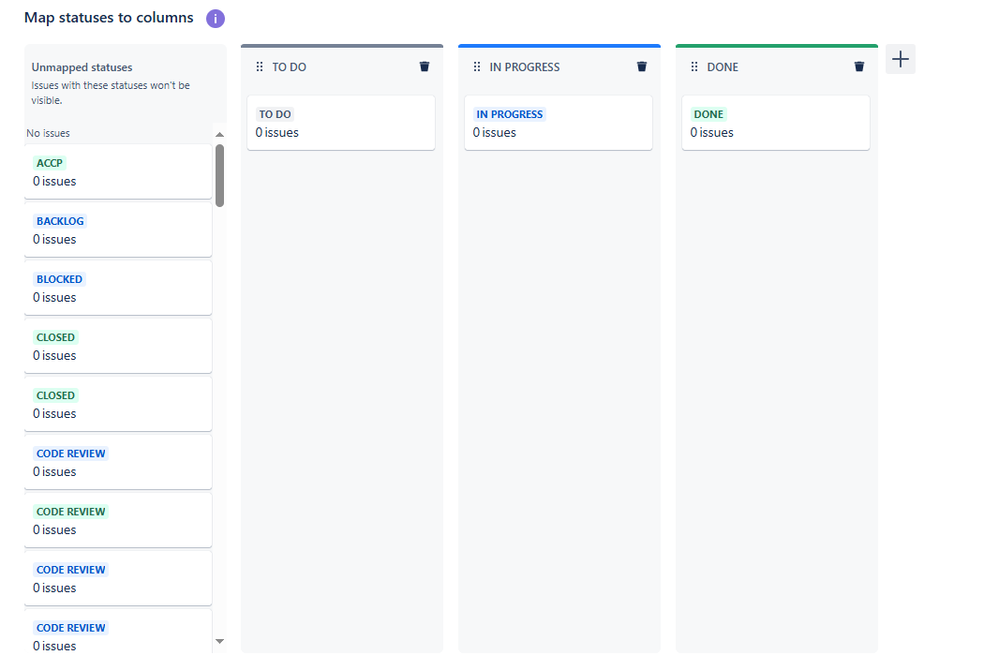This screenshot has width=999, height=669.
Task: Click the DONE column drag handle
Action: 692,66
